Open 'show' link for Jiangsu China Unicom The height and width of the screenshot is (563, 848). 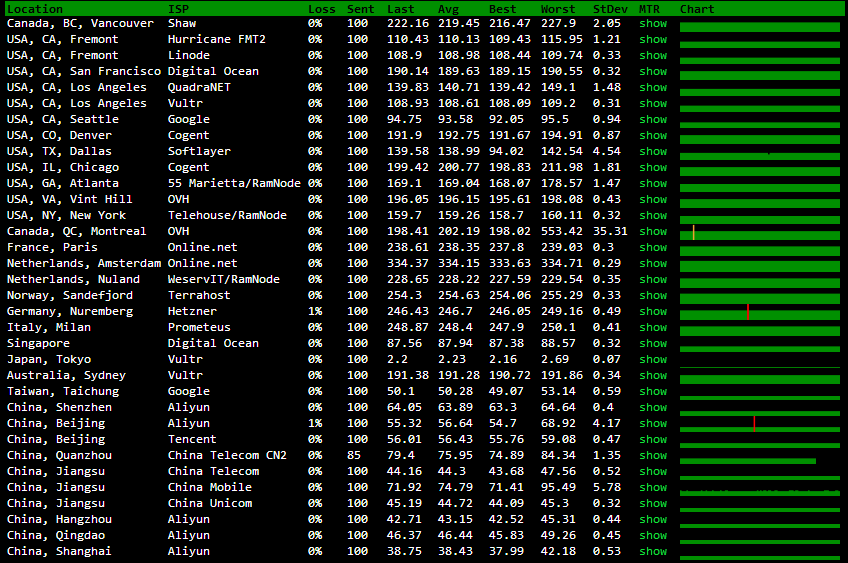pyautogui.click(x=653, y=504)
